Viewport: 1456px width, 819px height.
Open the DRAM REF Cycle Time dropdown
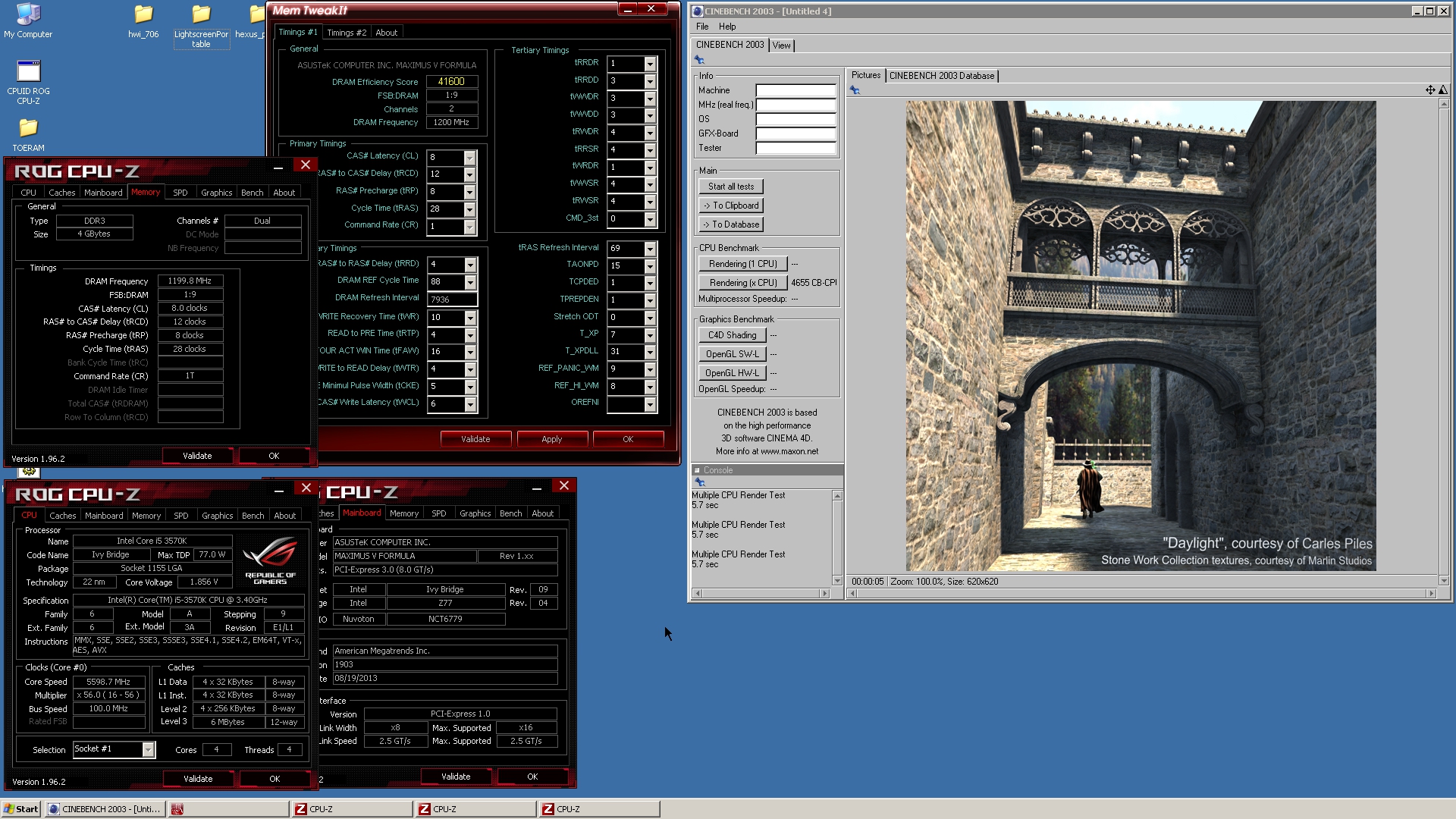[470, 282]
